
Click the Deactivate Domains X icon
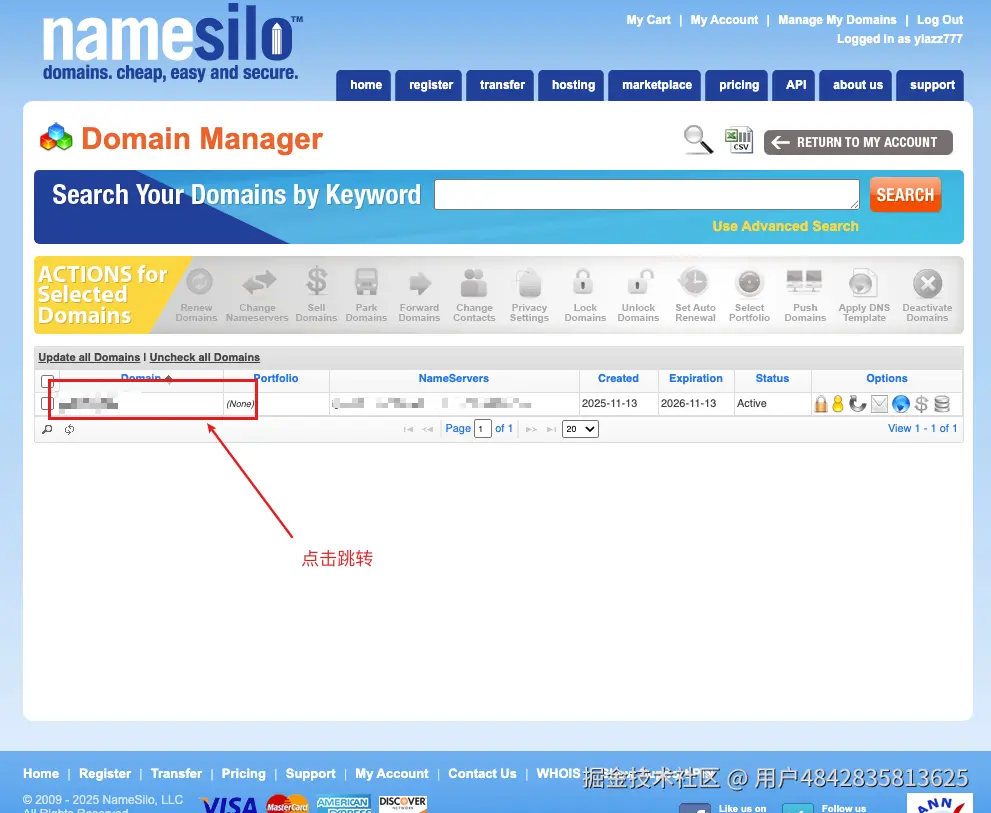(927, 283)
